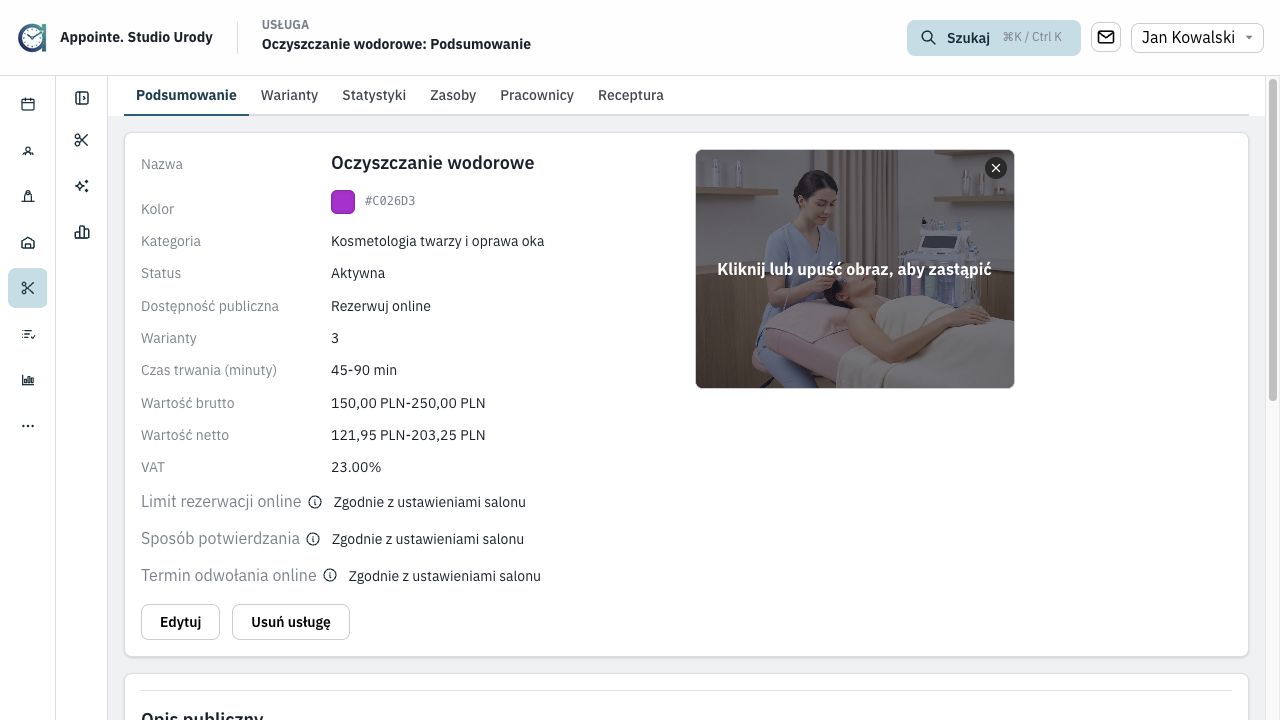
Task: Open the clients person icon in sidebar
Action: click(28, 151)
